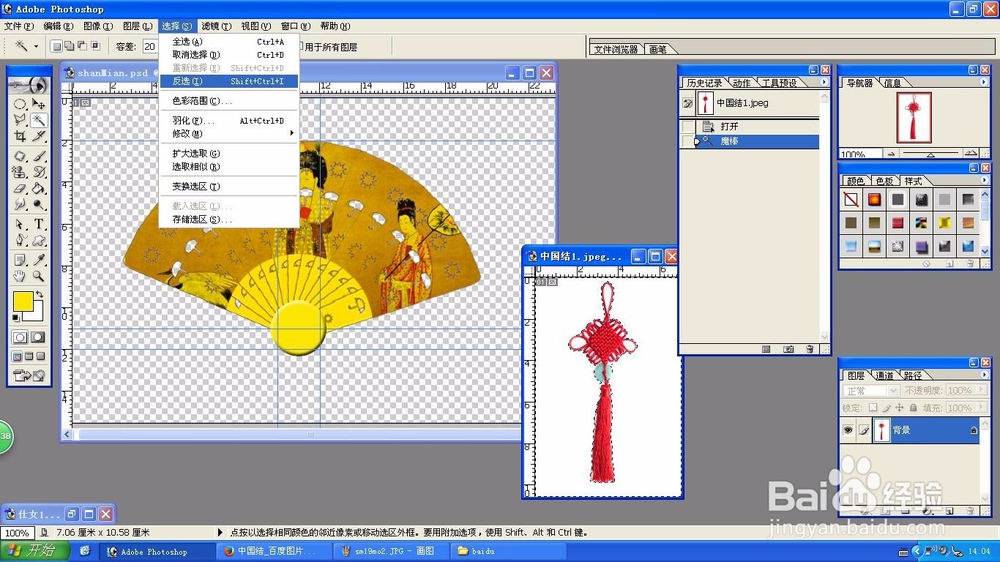Screen dimensions: 1000x562
Task: Select the Zoom tool
Action: 39,276
